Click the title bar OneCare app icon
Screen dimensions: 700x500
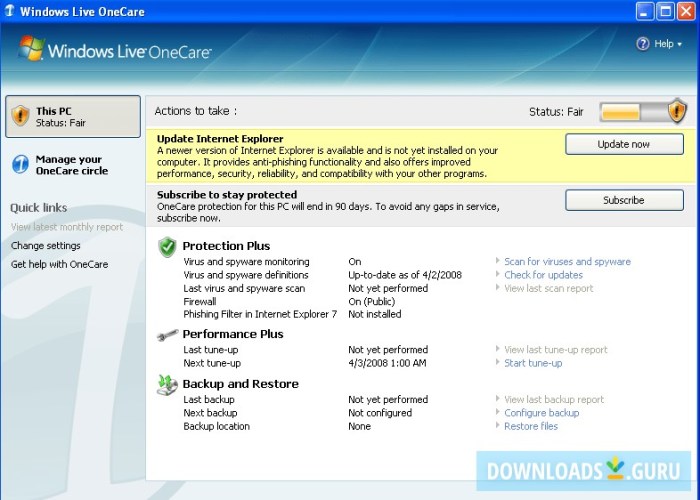(x=9, y=11)
